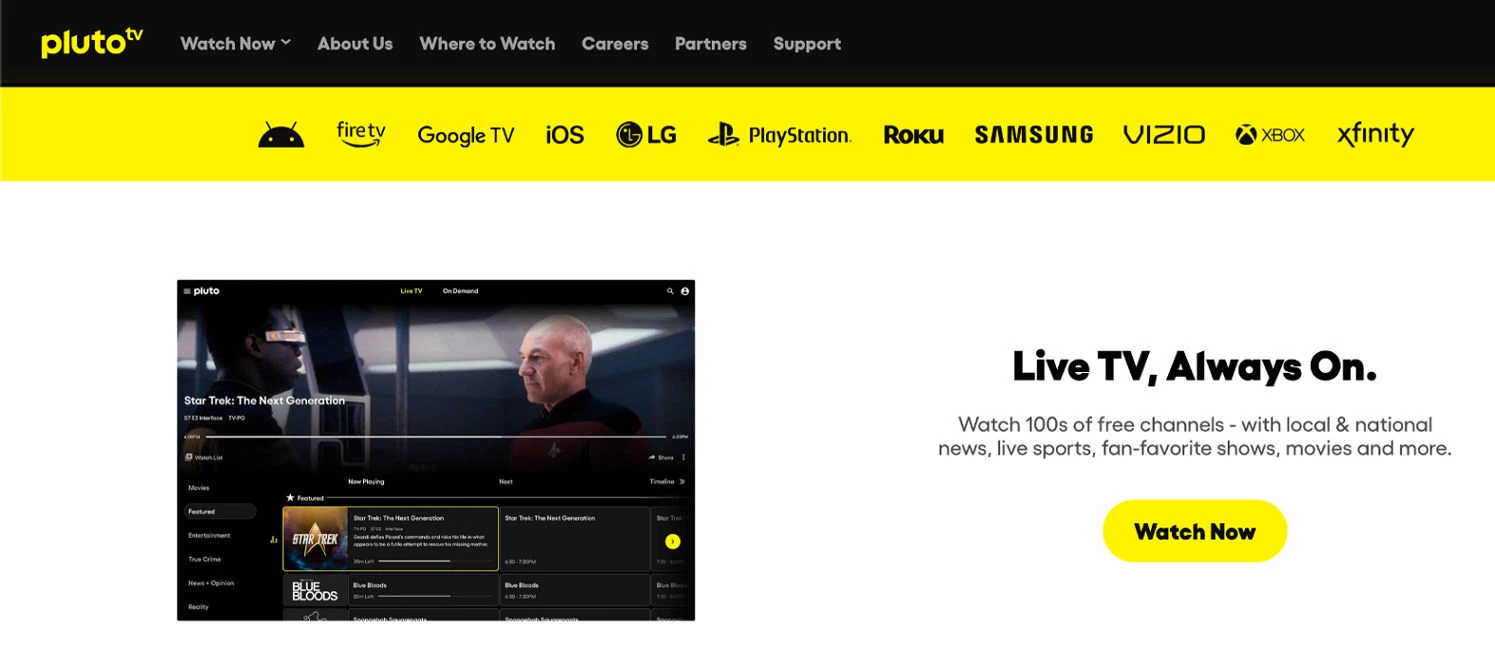
Task: Click the yellow Watch Now button
Action: [1195, 531]
